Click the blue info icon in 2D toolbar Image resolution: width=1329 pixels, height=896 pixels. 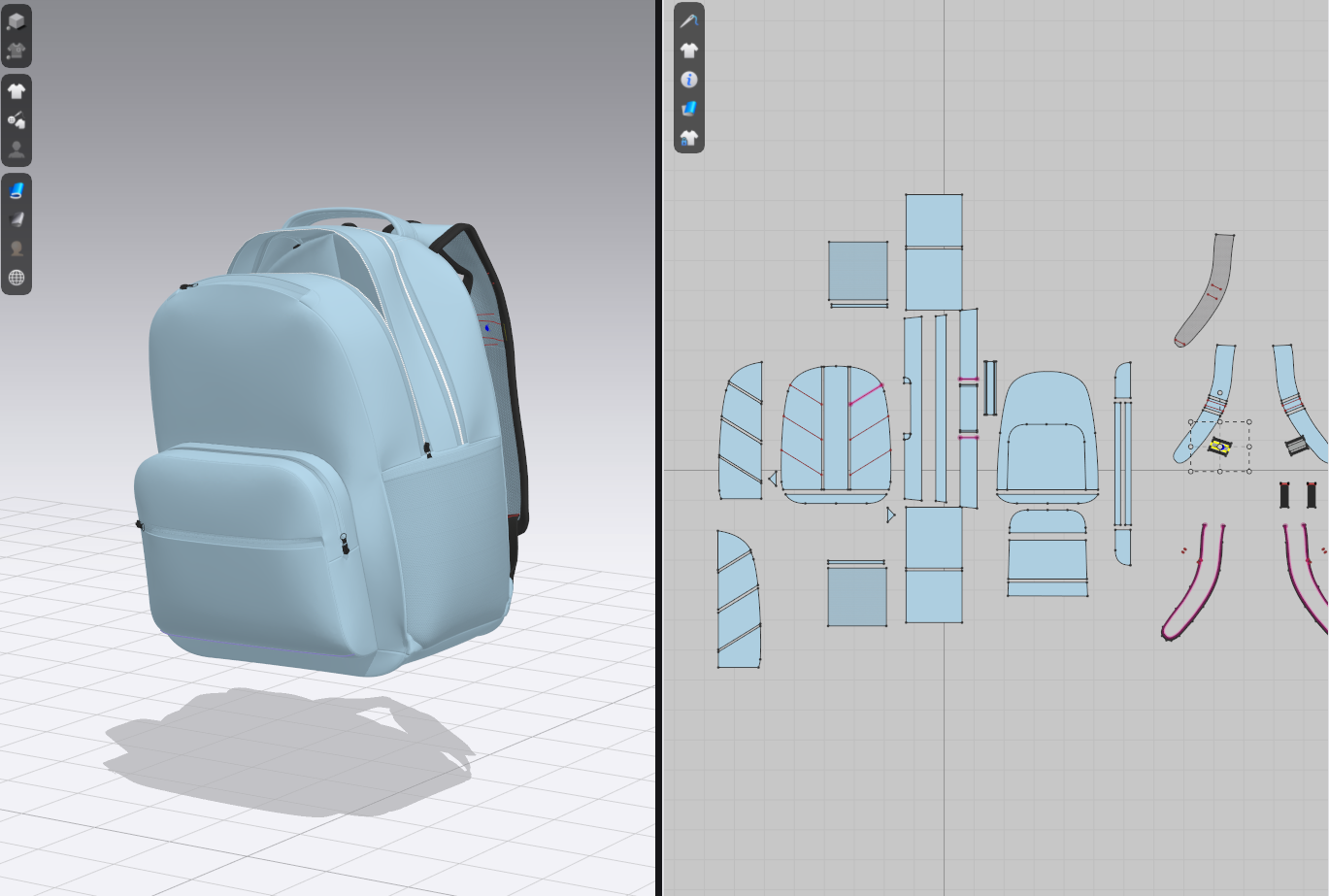coord(689,80)
